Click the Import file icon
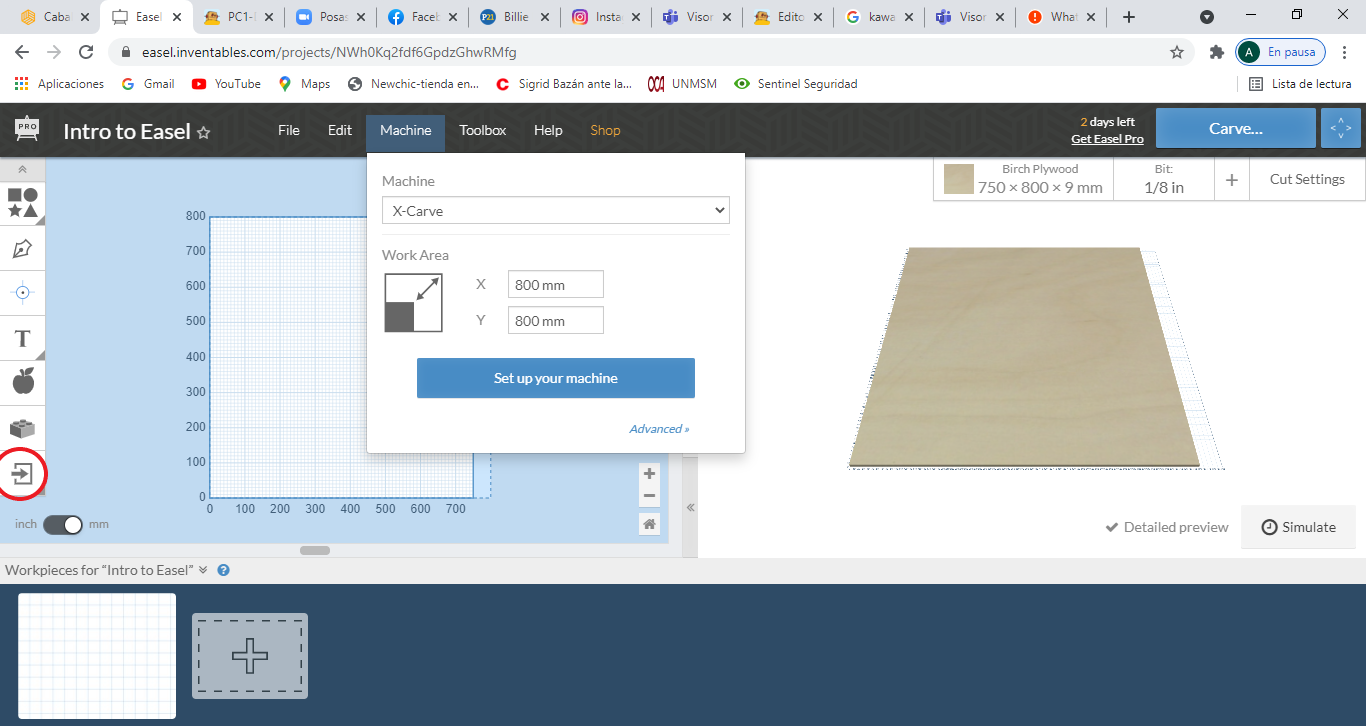This screenshot has height=726, width=1366. 23,473
